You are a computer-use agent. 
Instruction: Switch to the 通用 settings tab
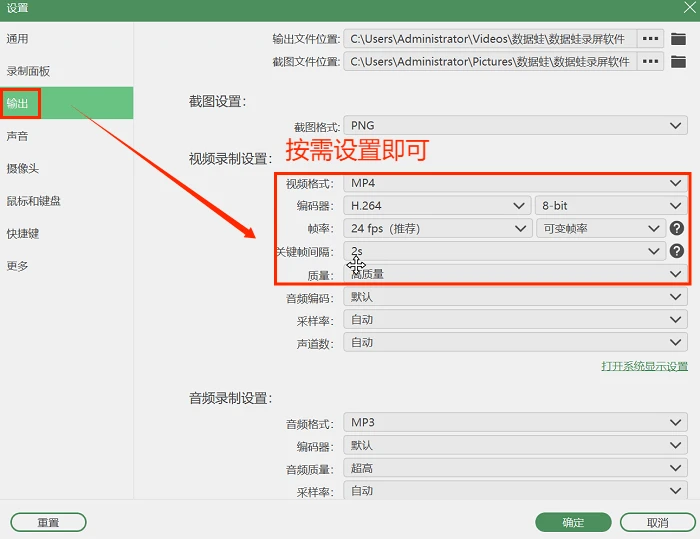coord(67,39)
